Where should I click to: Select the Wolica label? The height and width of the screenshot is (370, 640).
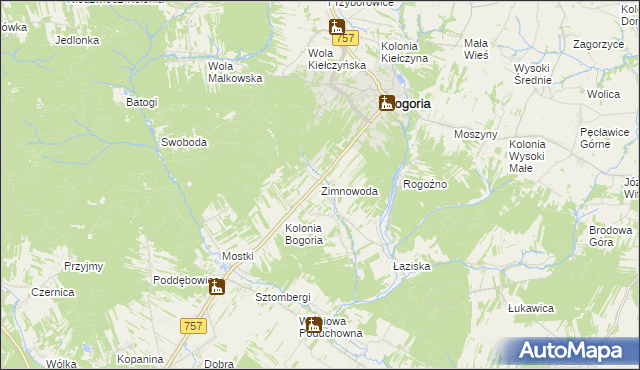(603, 94)
